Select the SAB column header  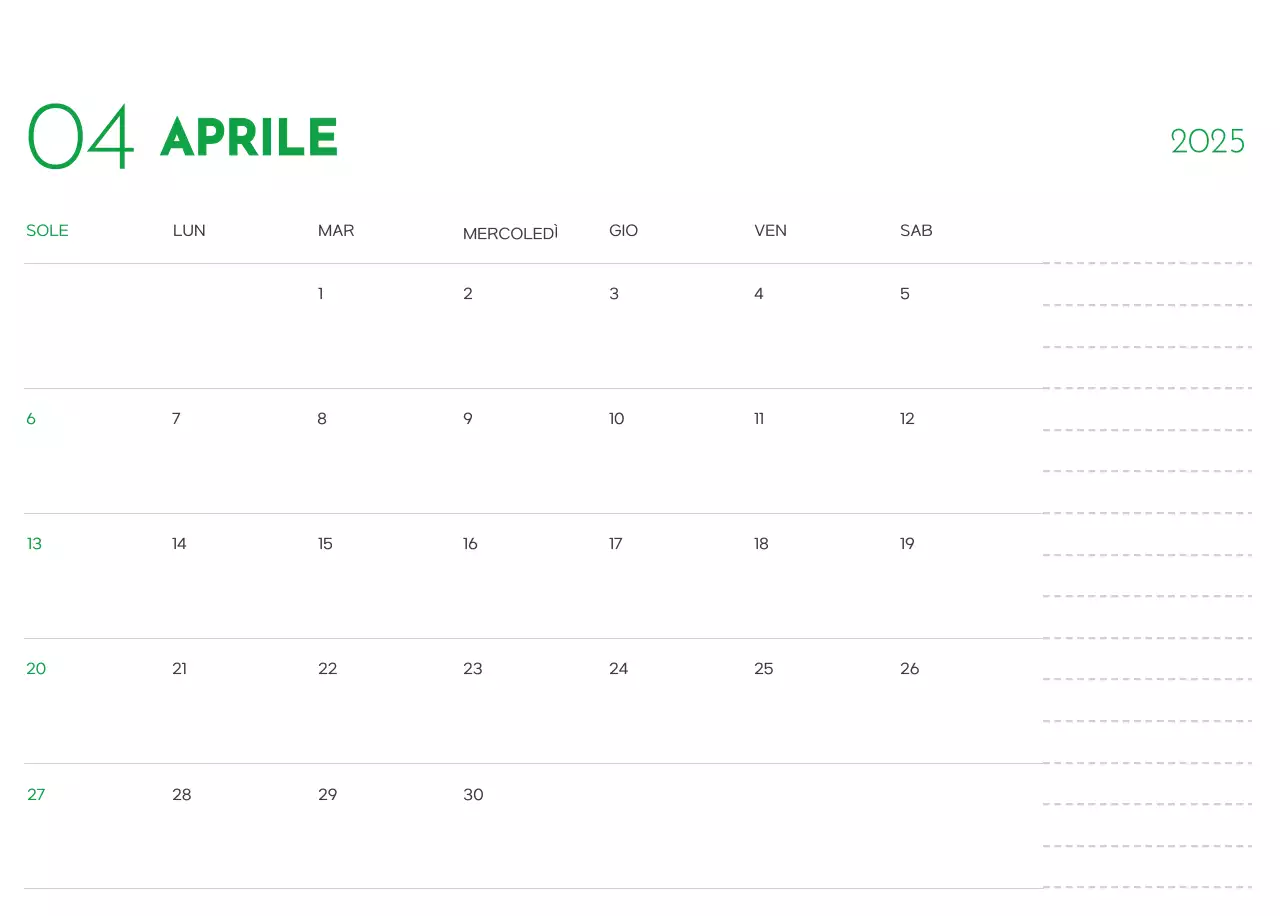(x=916, y=231)
